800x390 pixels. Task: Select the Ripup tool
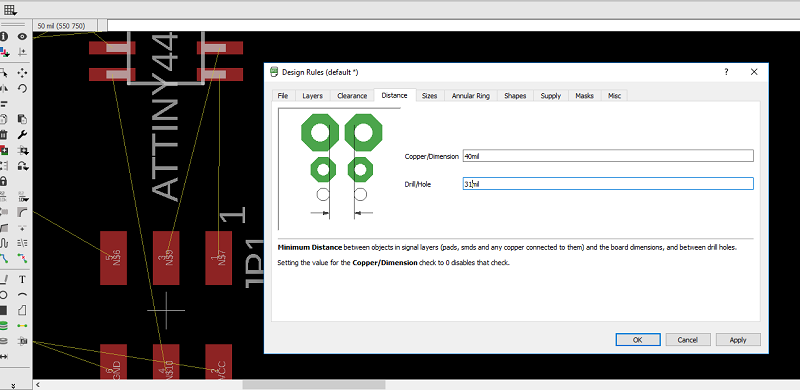(22, 258)
